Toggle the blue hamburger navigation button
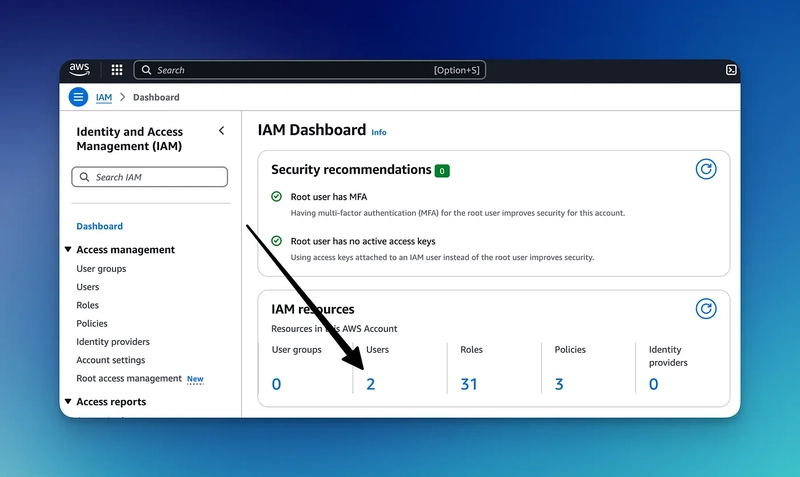 pyautogui.click(x=78, y=97)
